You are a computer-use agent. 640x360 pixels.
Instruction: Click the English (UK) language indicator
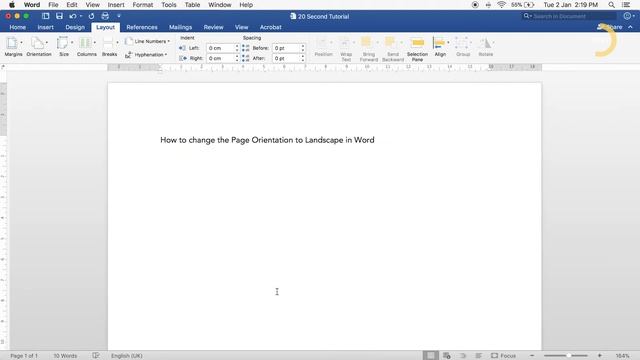(x=127, y=356)
